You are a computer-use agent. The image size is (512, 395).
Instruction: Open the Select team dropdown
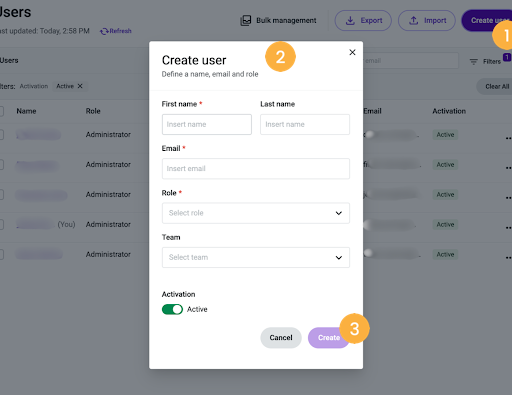256,257
